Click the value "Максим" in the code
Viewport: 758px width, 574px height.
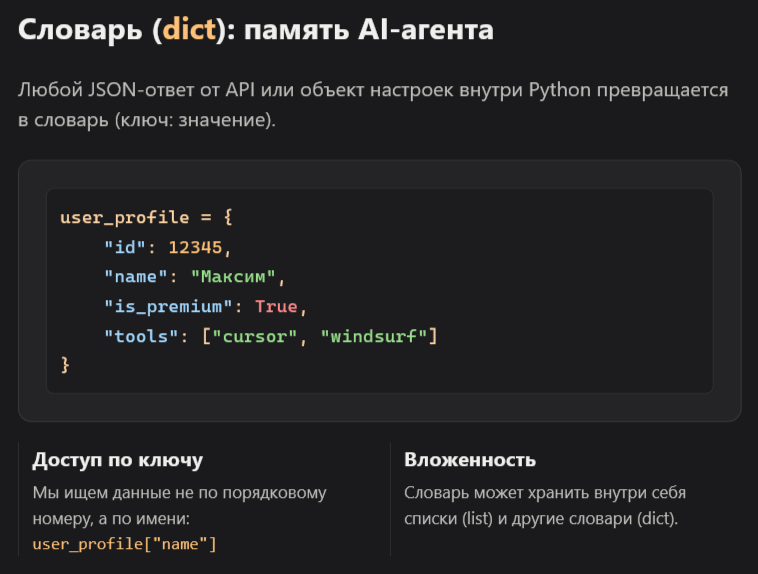[233, 277]
